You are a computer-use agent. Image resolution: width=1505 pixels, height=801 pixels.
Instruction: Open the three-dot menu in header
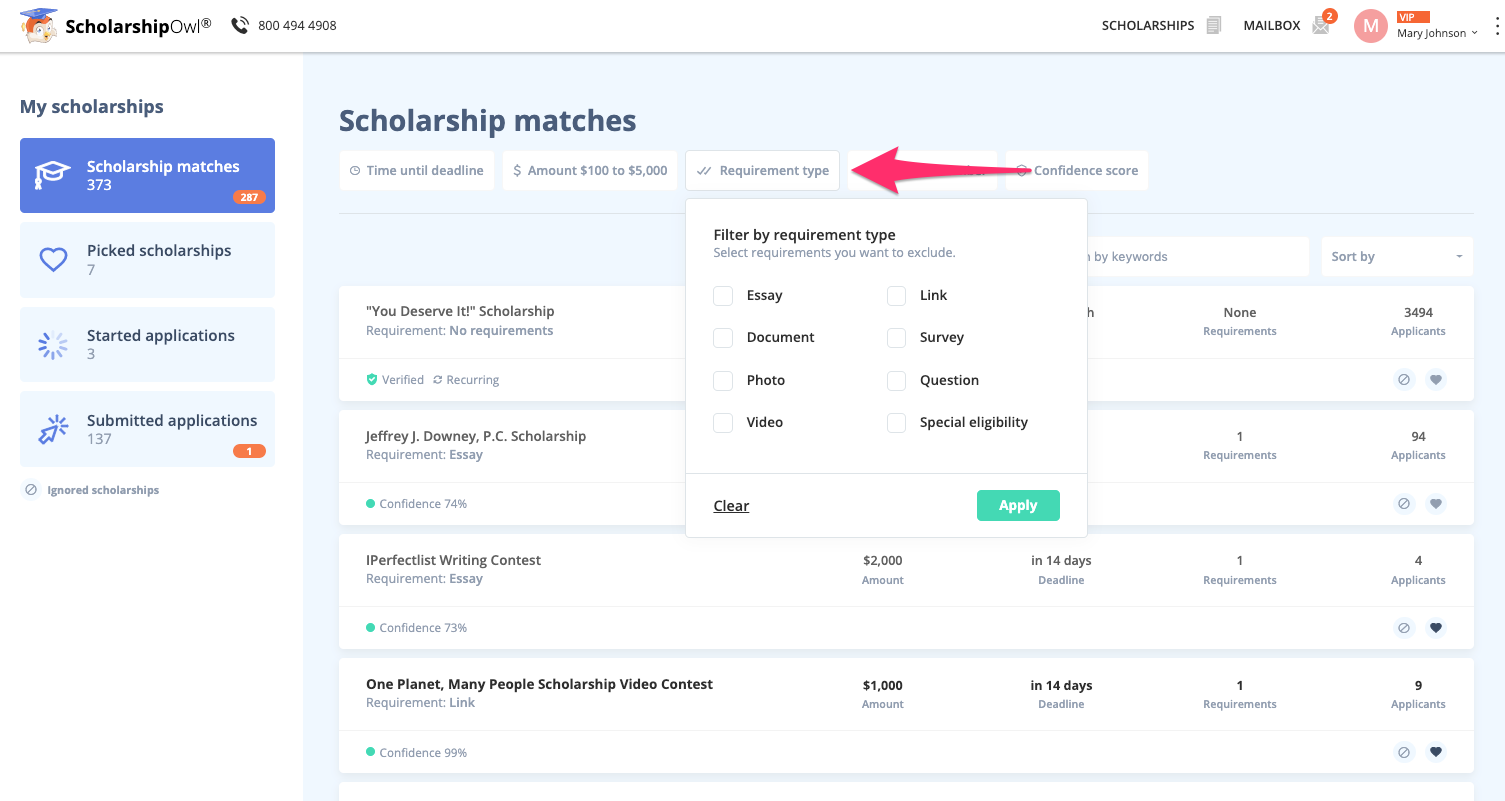pos(1496,26)
